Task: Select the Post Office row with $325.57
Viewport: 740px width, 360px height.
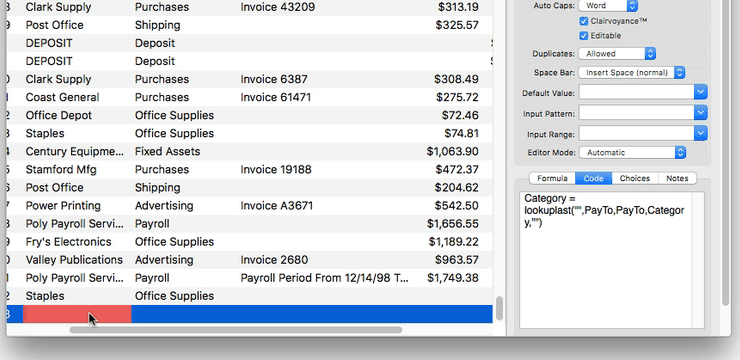Action: point(250,25)
